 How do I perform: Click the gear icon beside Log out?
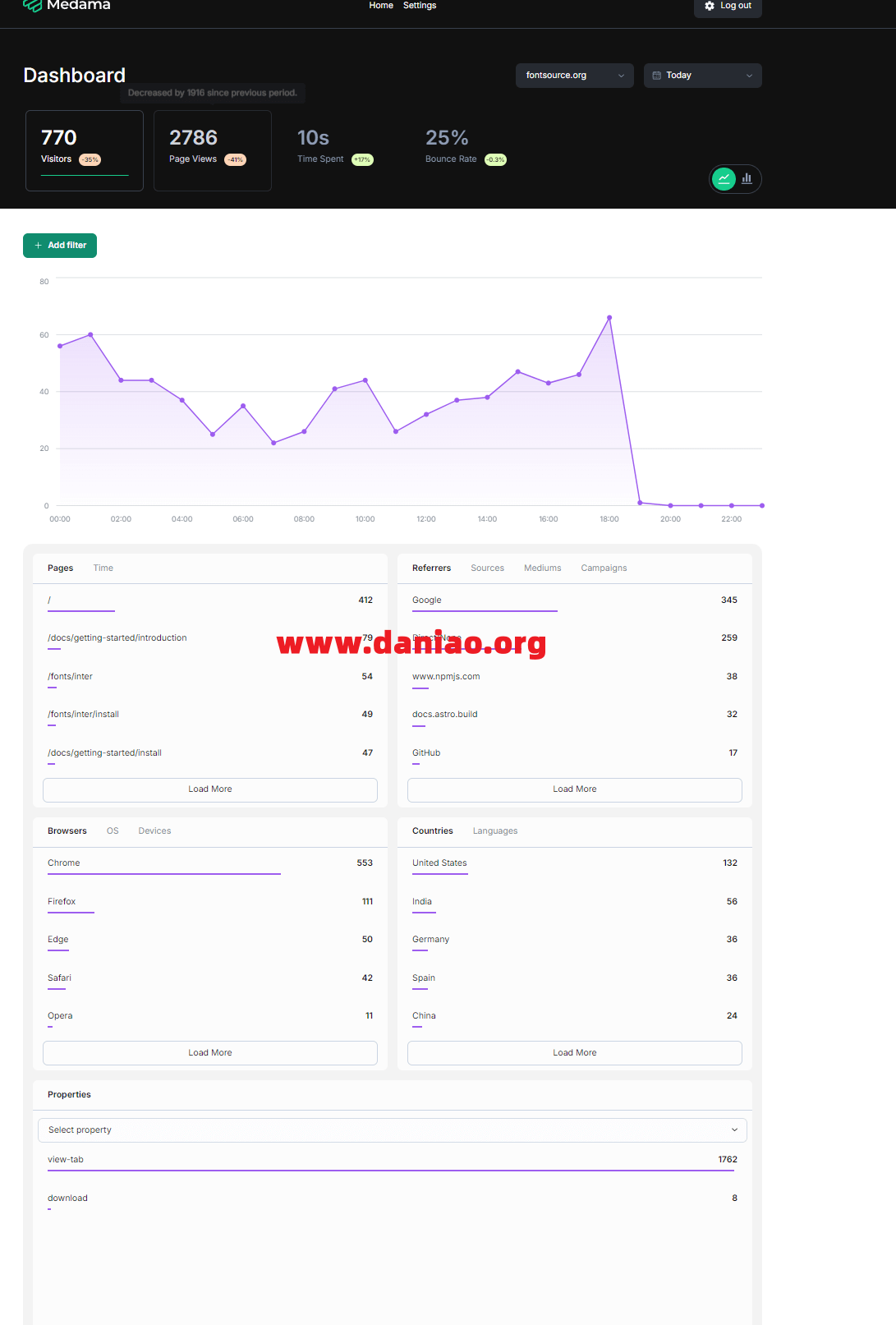click(710, 6)
